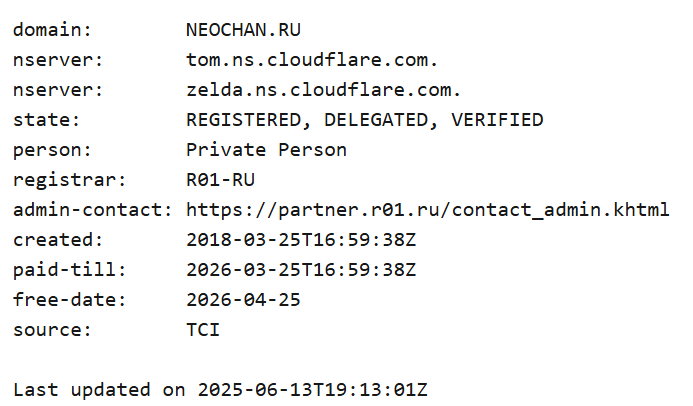This screenshot has height=406, width=693.
Task: Click the tom.ns.cloudflare.com nameserver text
Action: (312, 60)
